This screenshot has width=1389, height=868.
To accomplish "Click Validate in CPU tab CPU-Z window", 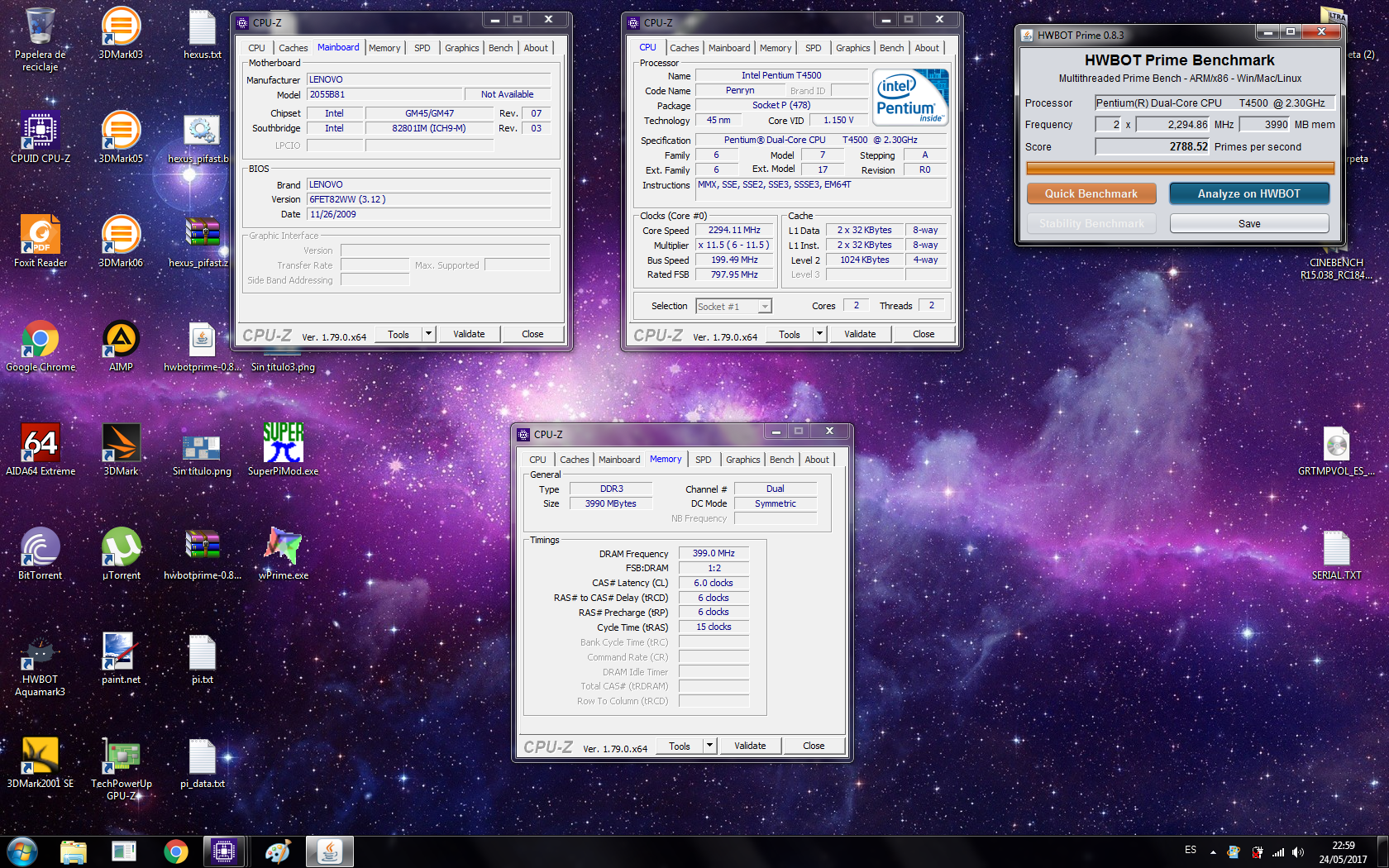I will [860, 334].
